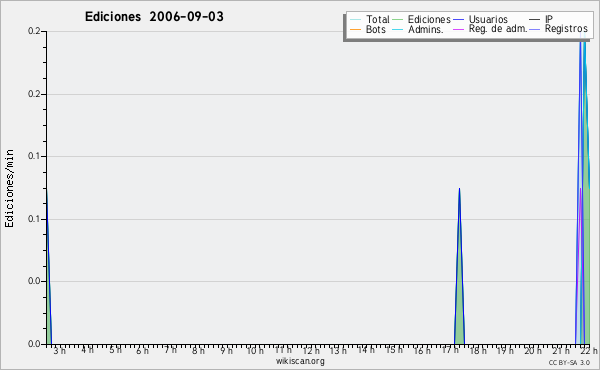Click the wikiscan.org label below the chart
The image size is (600, 370).
[x=300, y=361]
